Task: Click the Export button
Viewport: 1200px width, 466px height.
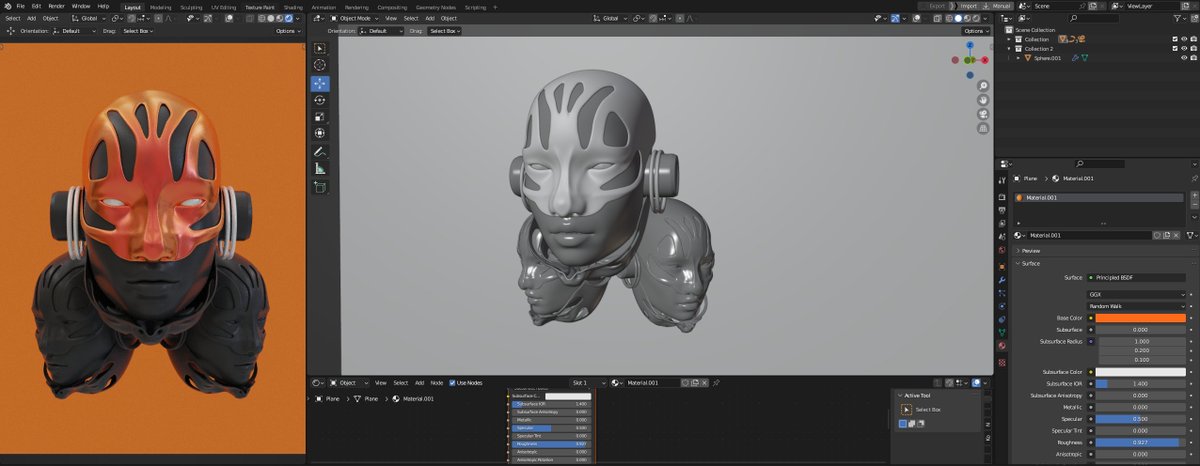Action: click(x=934, y=6)
